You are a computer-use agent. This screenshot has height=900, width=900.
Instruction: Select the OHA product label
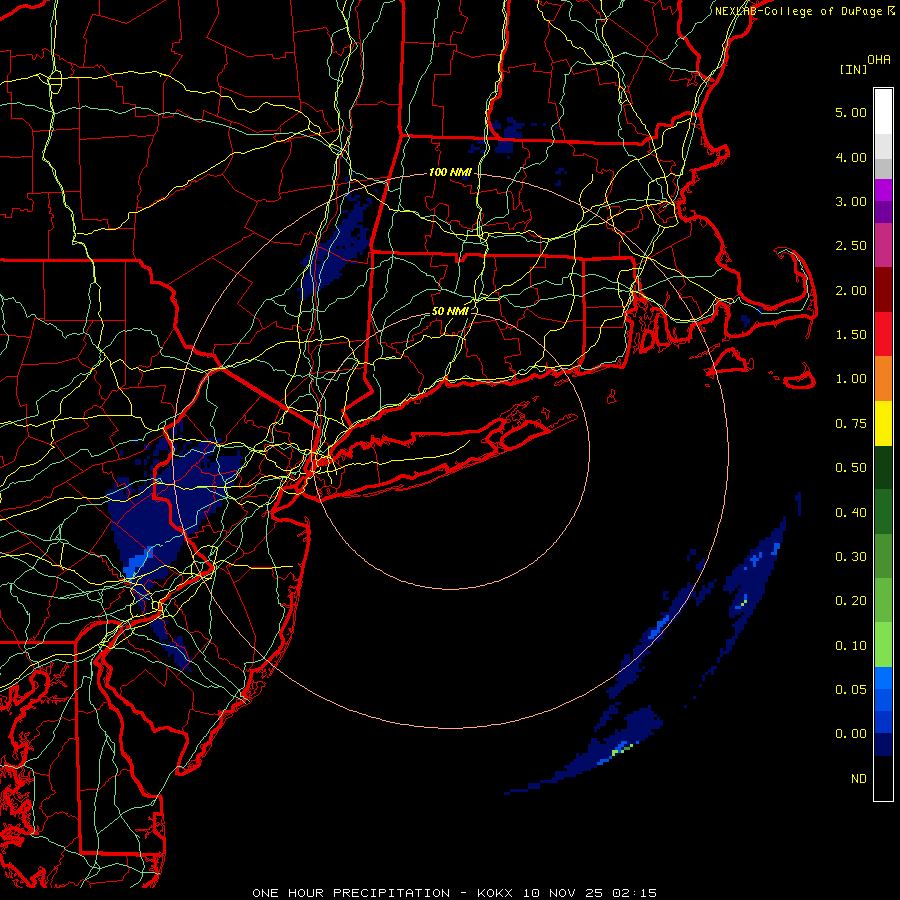879,60
